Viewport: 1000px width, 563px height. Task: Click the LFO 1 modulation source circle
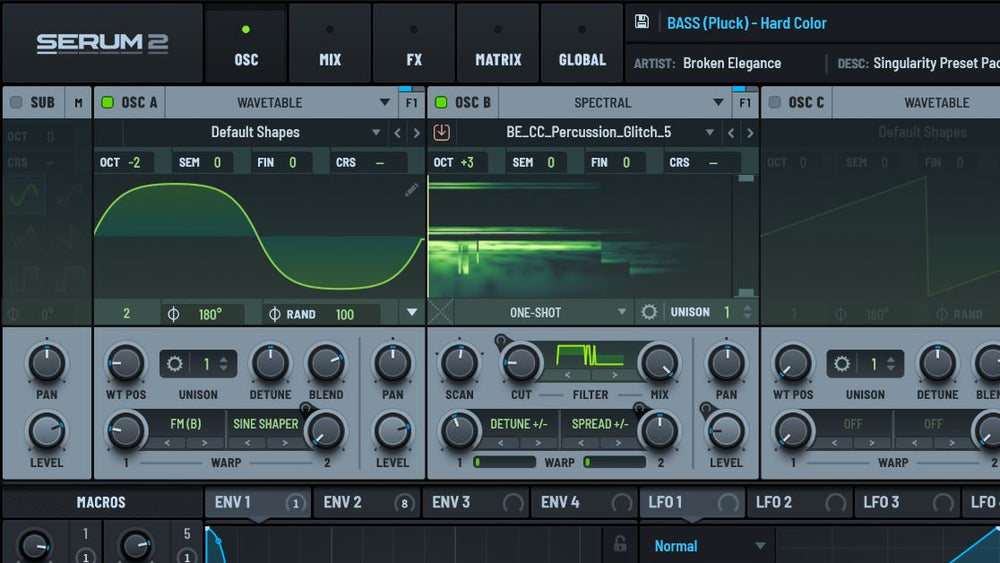click(728, 503)
